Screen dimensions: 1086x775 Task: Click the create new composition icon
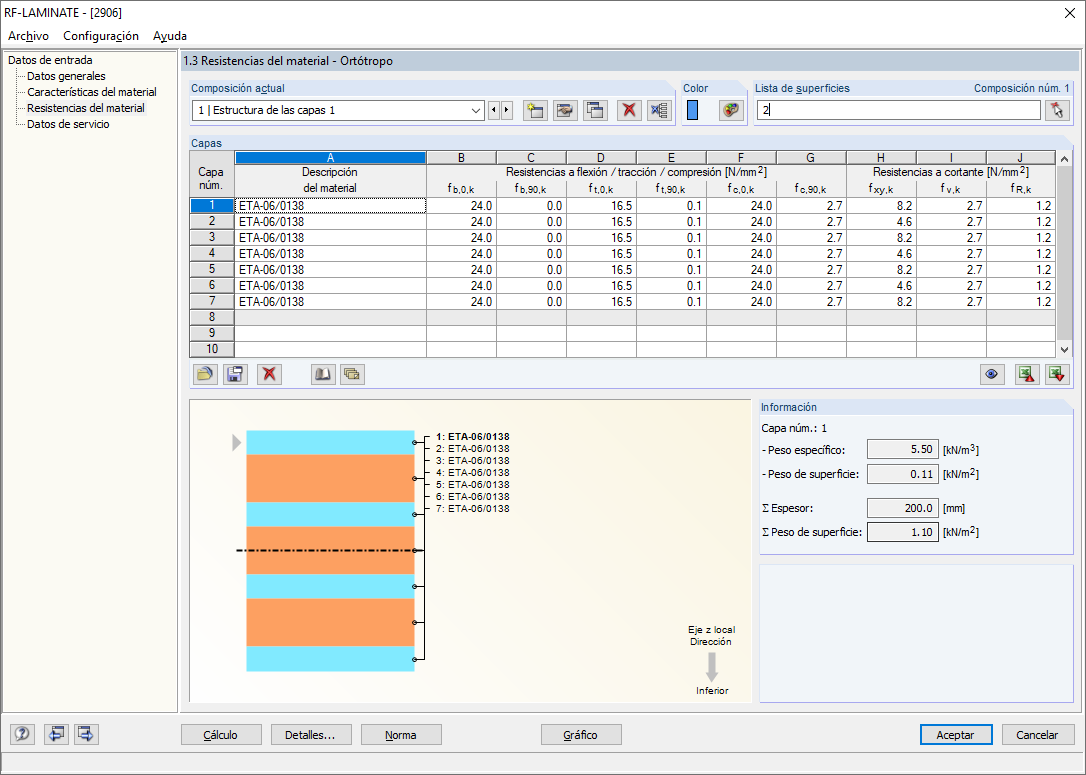(x=536, y=110)
